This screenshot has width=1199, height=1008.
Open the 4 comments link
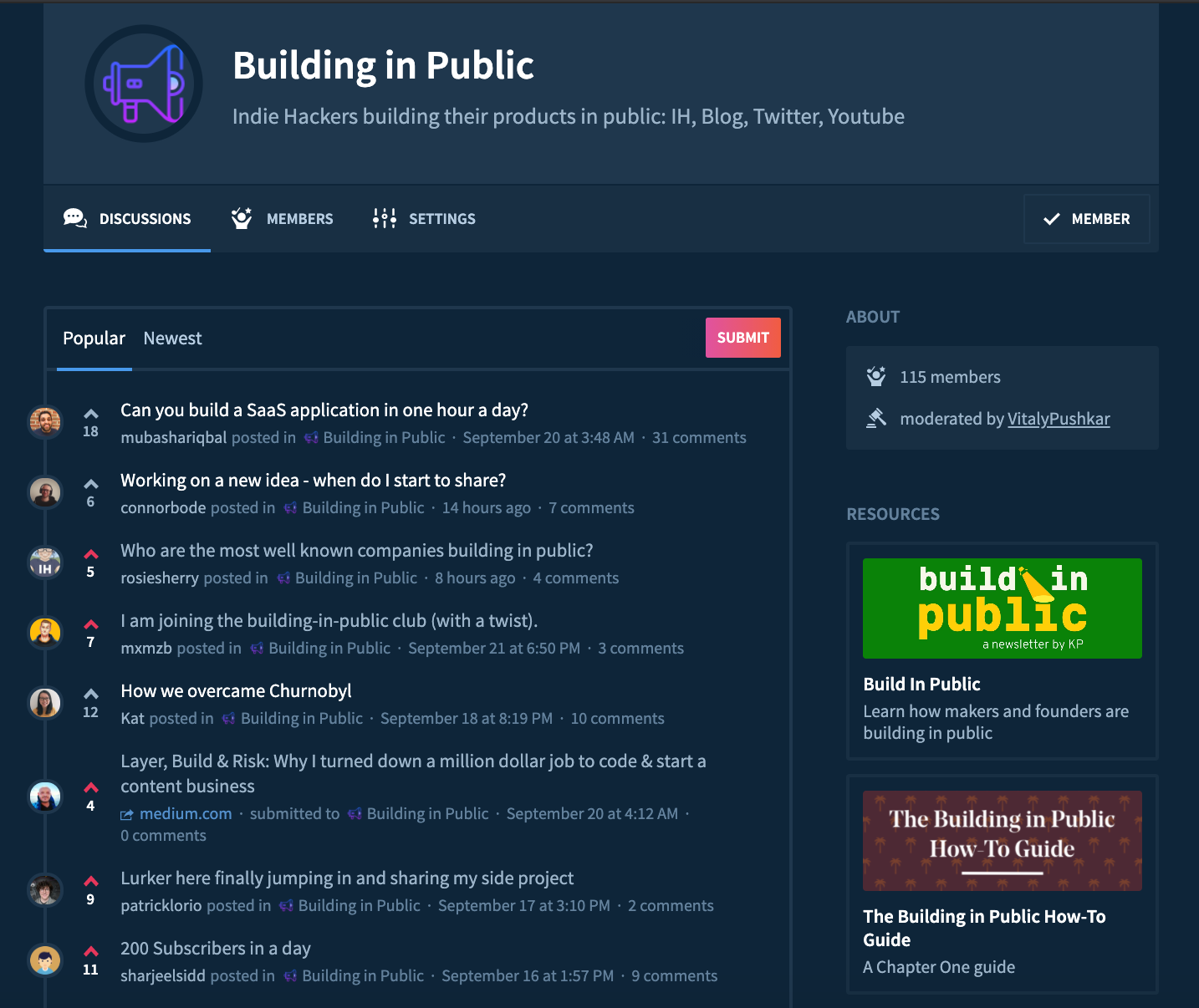tap(576, 578)
